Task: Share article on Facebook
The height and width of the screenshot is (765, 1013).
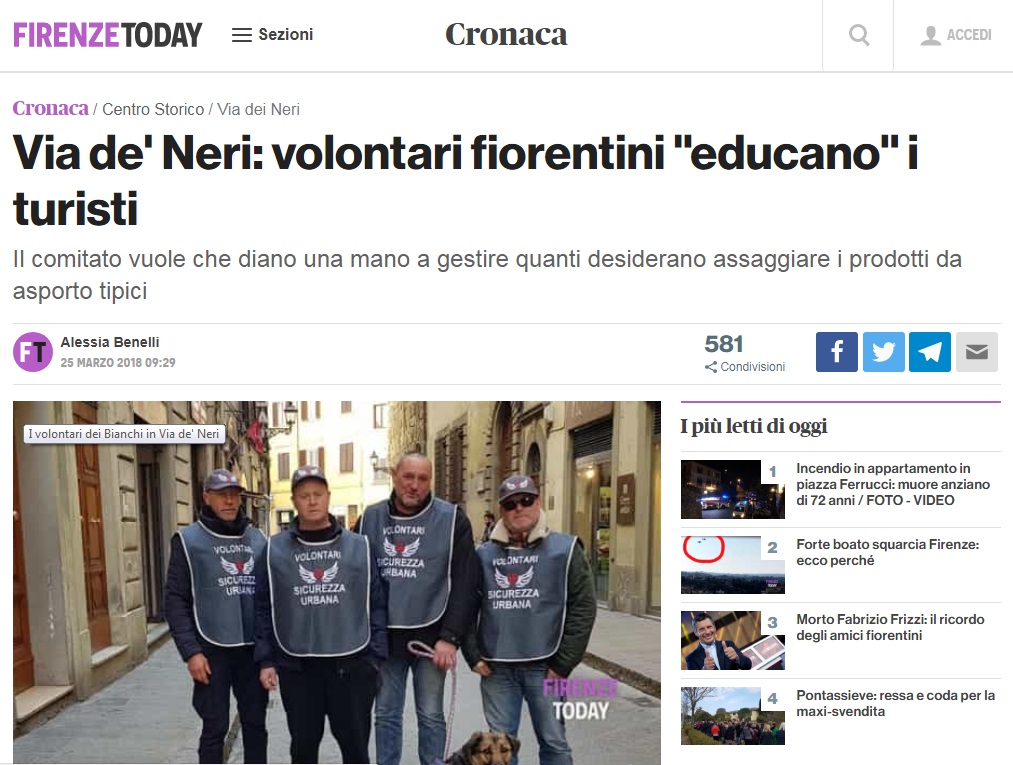Action: [837, 352]
